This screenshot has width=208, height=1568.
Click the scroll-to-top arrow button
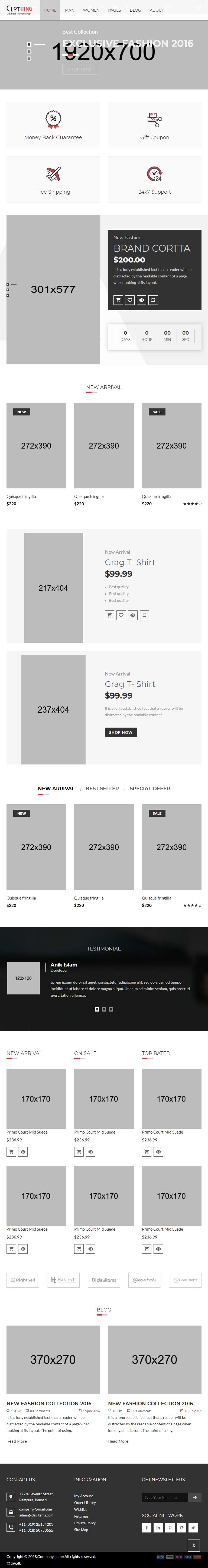tap(193, 1545)
